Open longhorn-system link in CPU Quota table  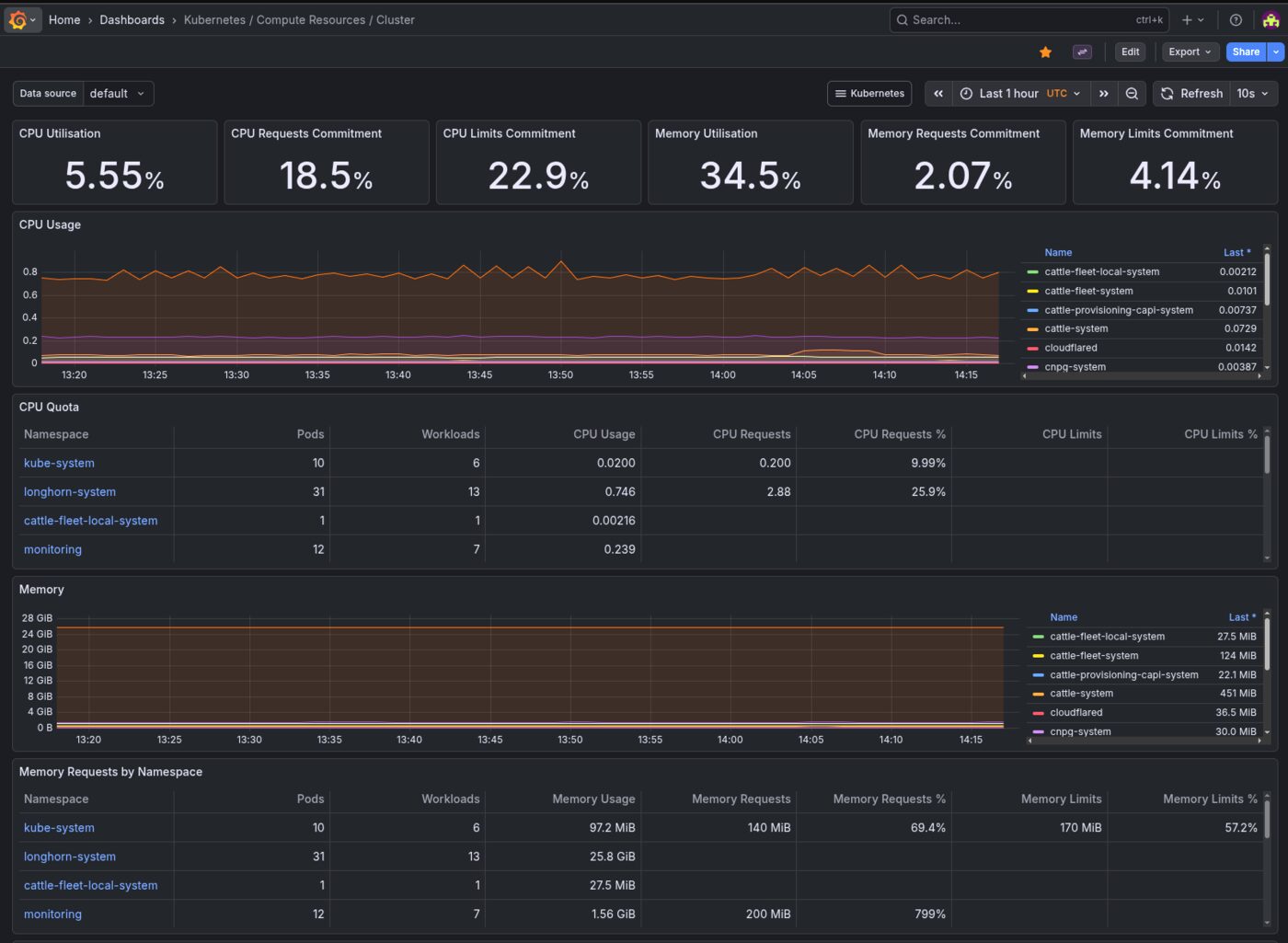[x=70, y=492]
